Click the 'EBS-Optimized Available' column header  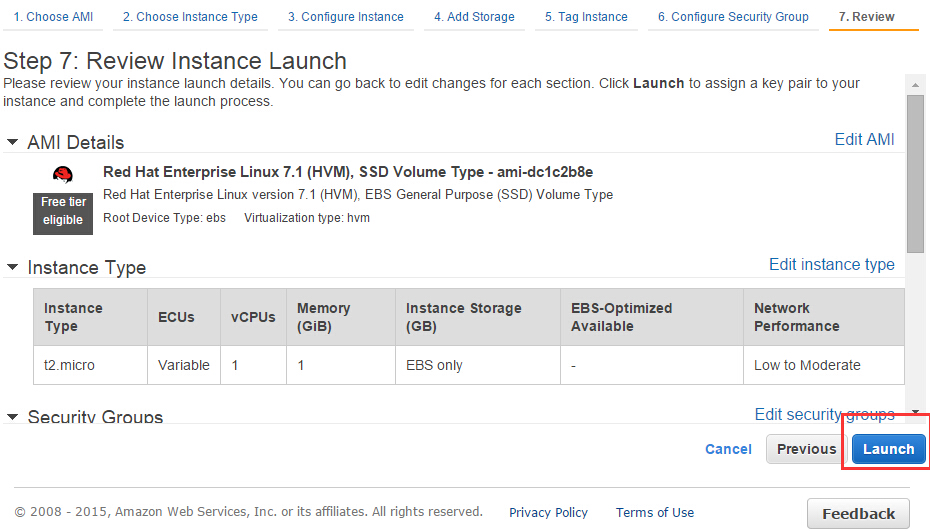(652, 317)
